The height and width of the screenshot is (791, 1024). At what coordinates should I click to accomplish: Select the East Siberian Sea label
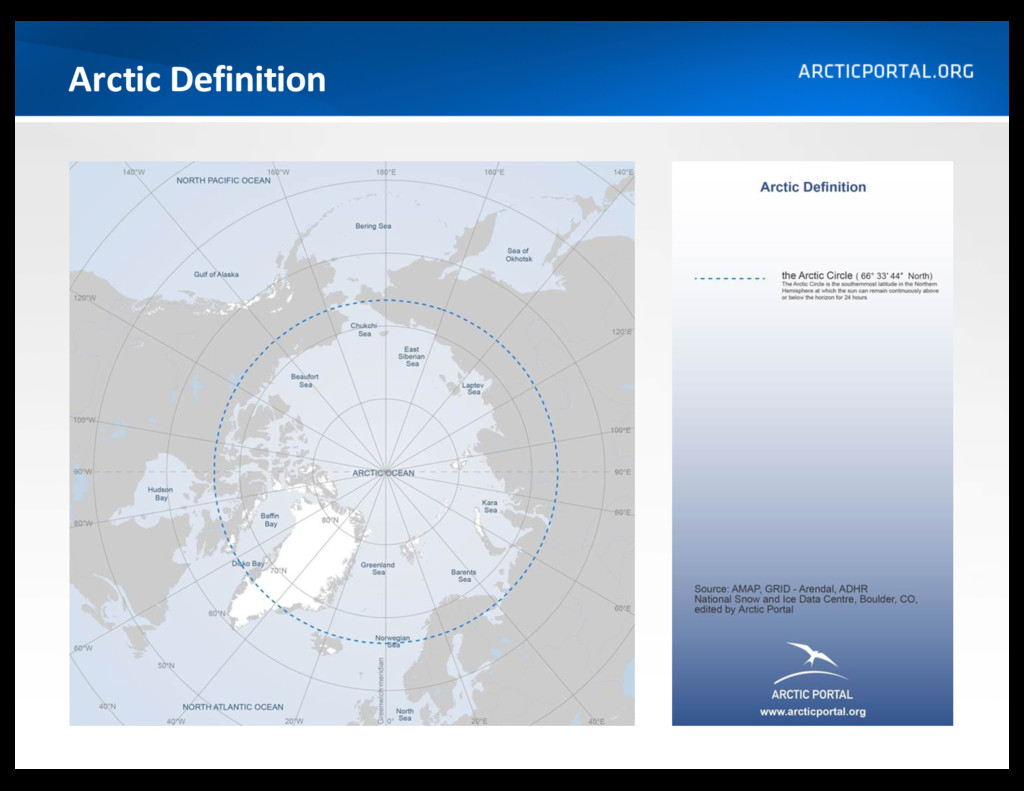[x=411, y=357]
